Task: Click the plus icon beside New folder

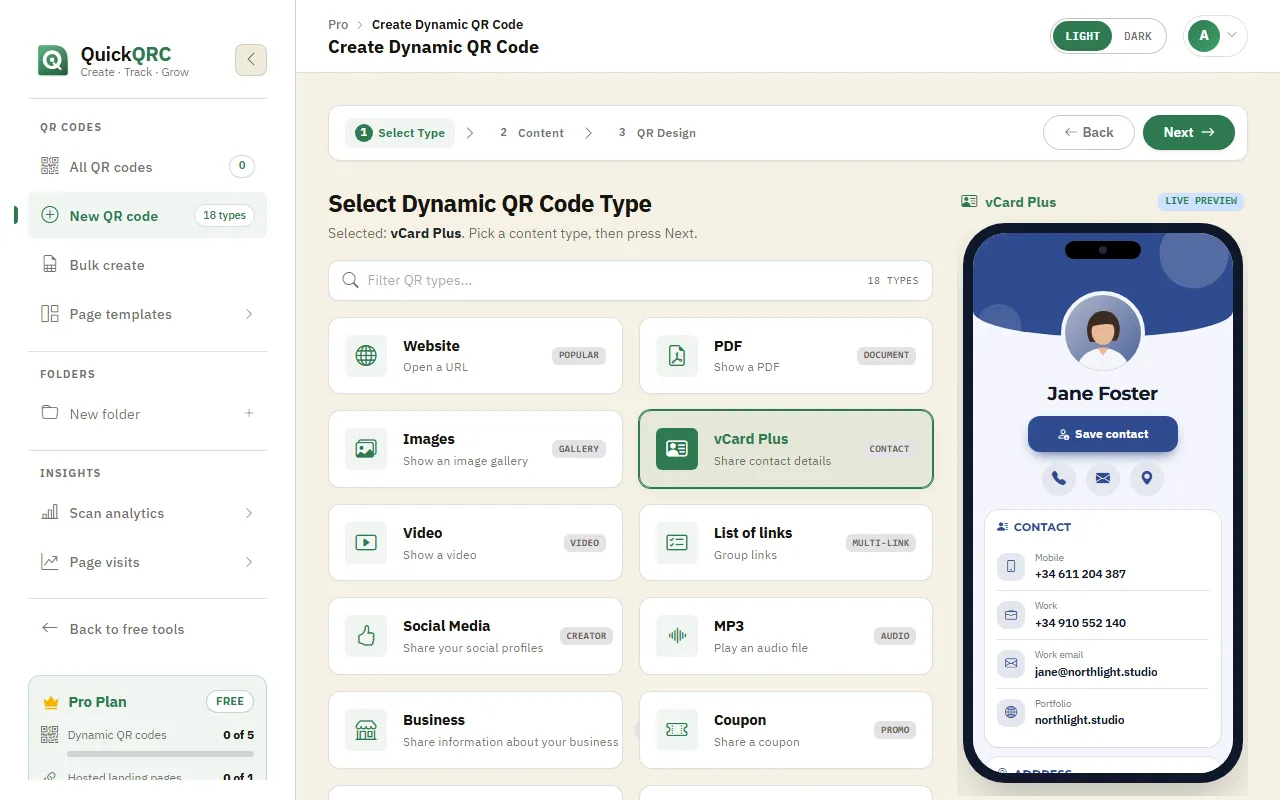Action: tap(249, 413)
